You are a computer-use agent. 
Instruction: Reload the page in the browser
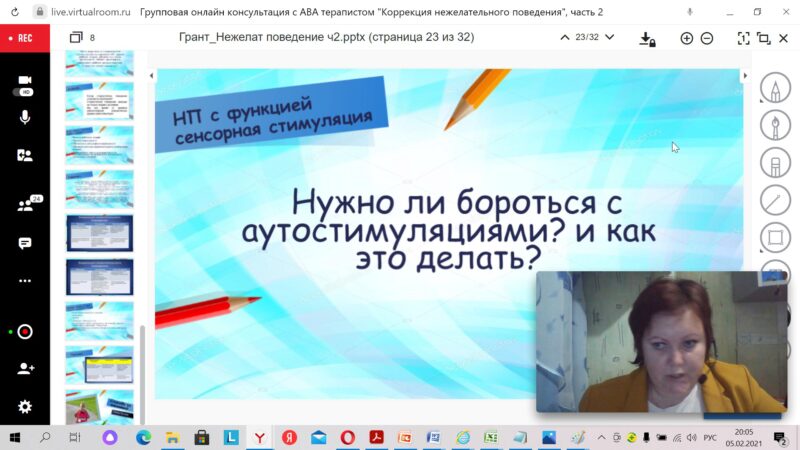click(15, 12)
